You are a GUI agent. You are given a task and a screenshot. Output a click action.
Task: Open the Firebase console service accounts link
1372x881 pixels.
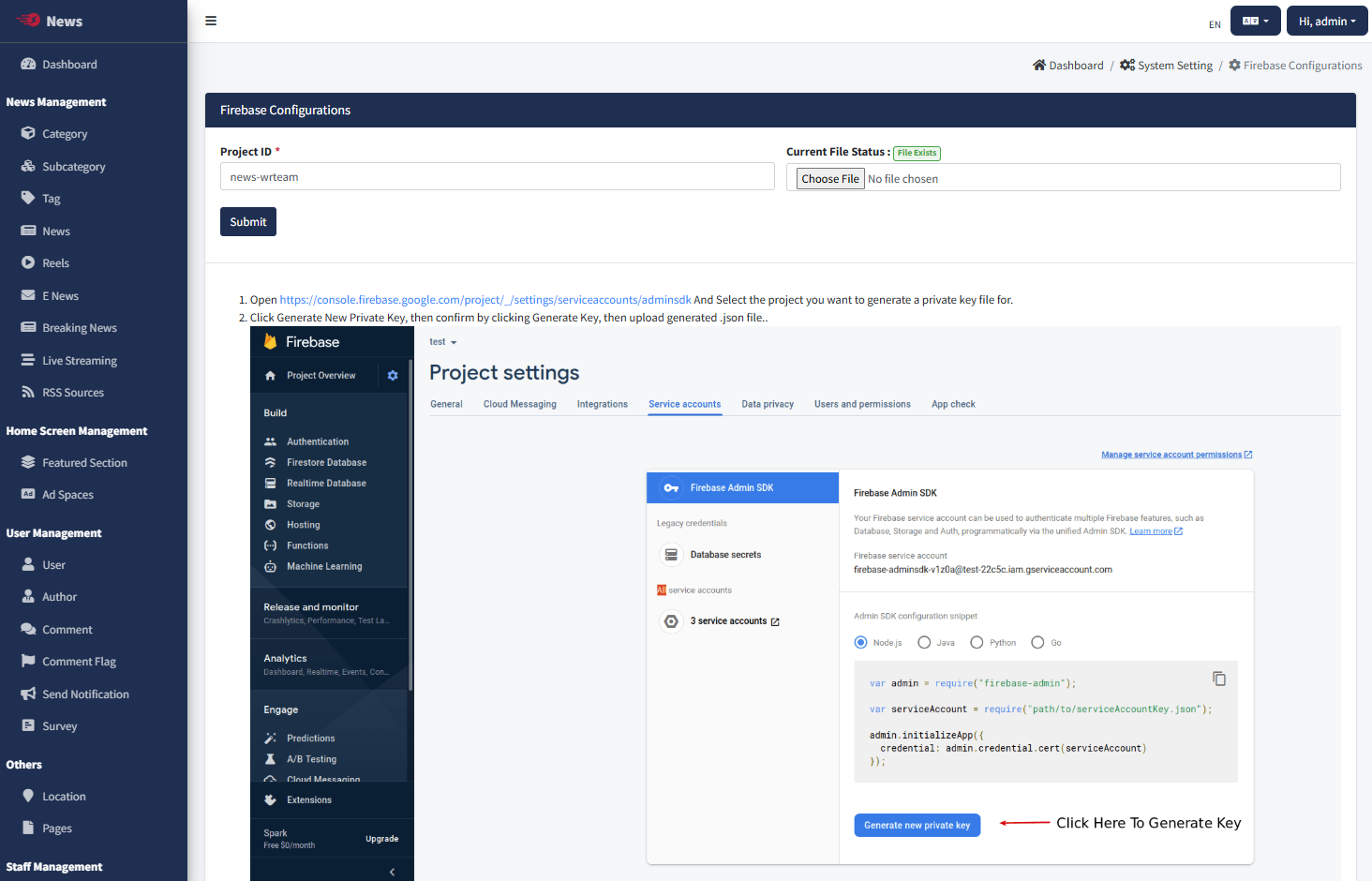[485, 300]
